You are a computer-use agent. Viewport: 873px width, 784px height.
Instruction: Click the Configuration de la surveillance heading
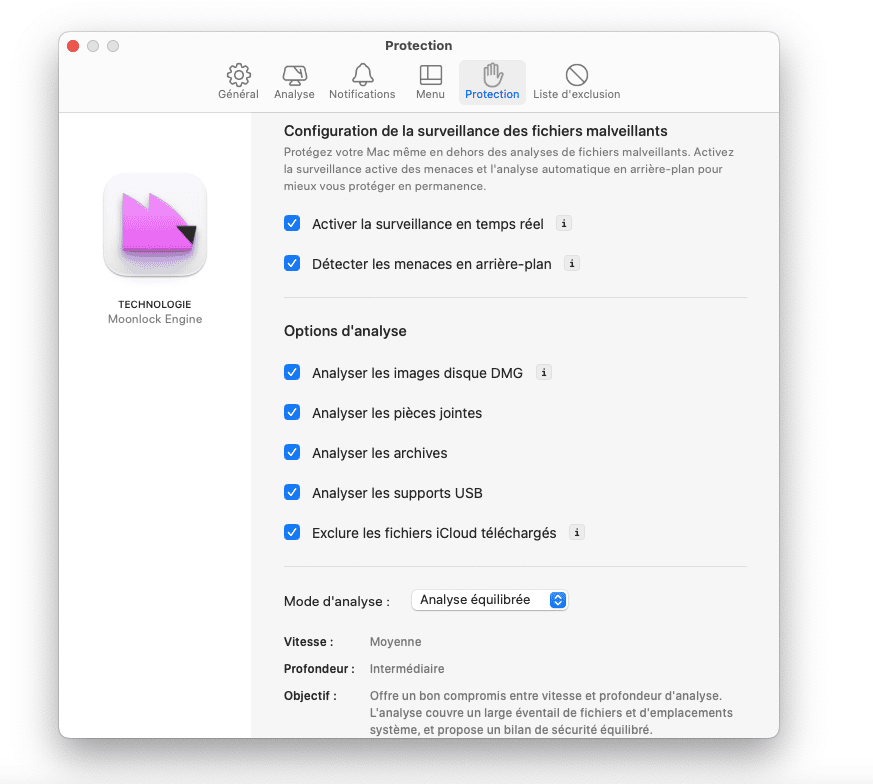click(475, 131)
